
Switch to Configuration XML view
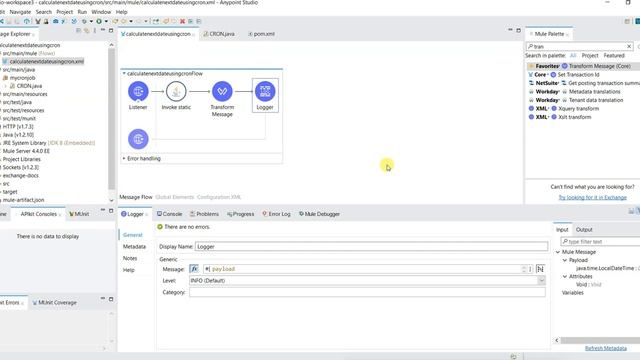219,197
